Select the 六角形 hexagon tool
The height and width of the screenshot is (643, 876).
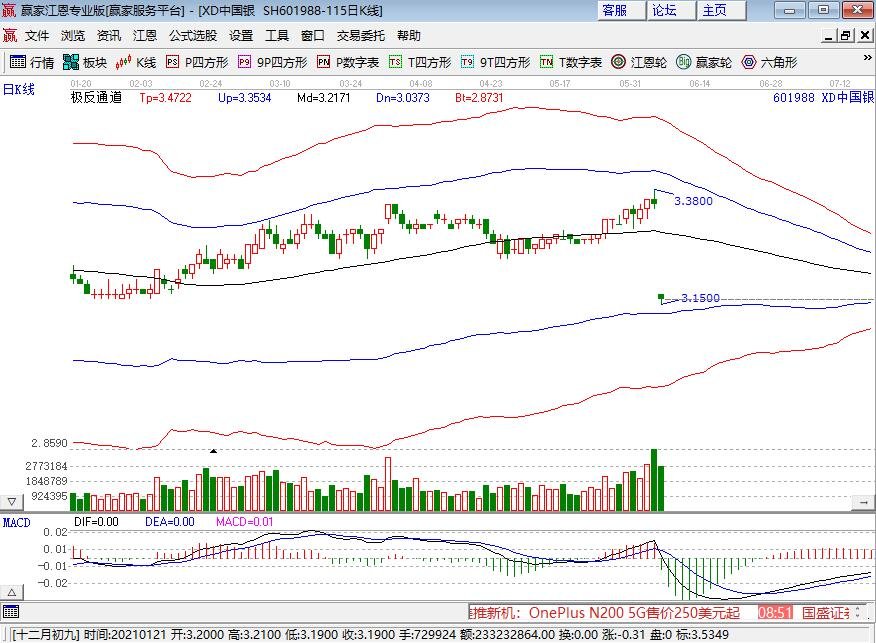click(769, 62)
